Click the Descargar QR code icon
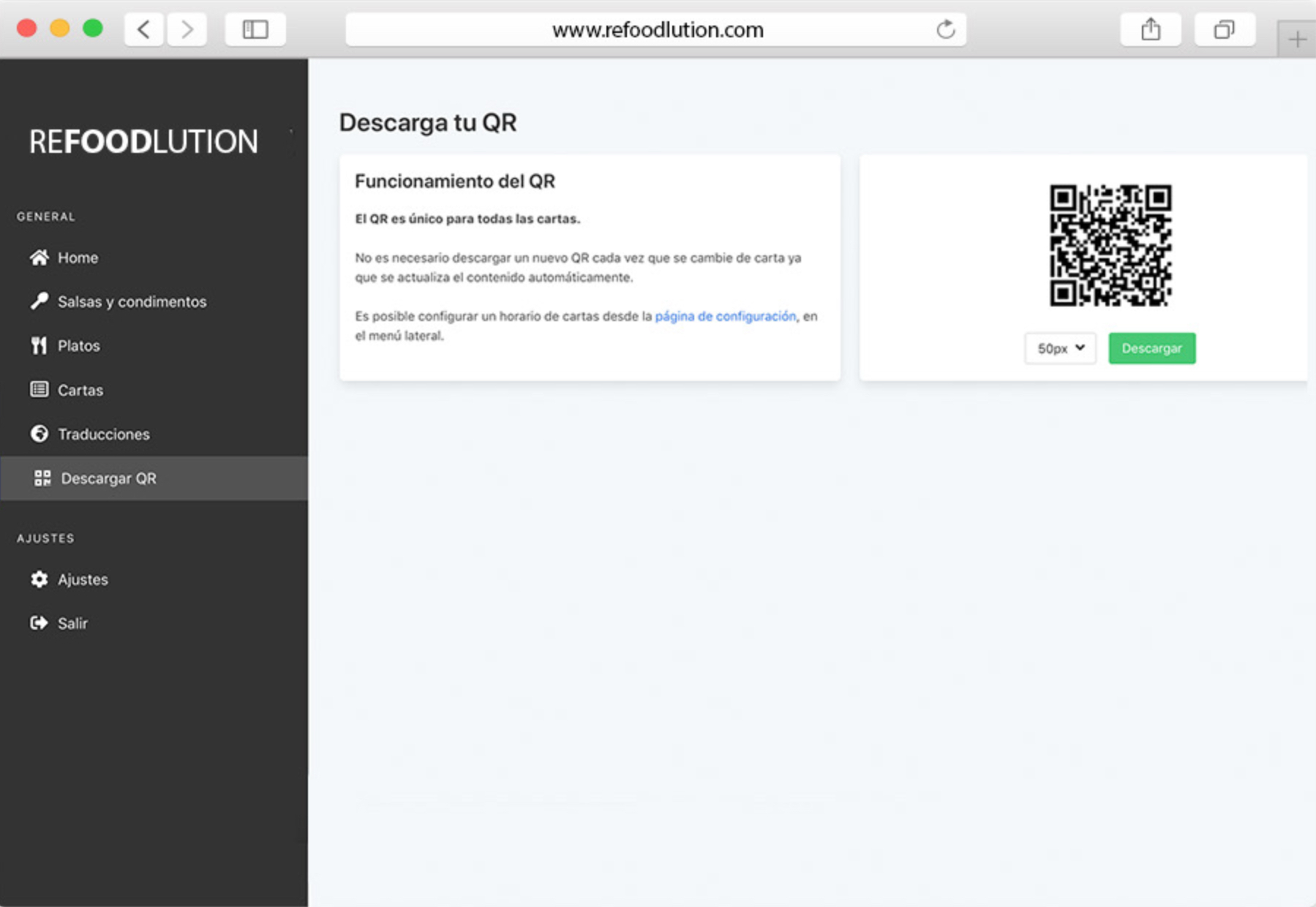This screenshot has width=1316, height=907. (42, 478)
